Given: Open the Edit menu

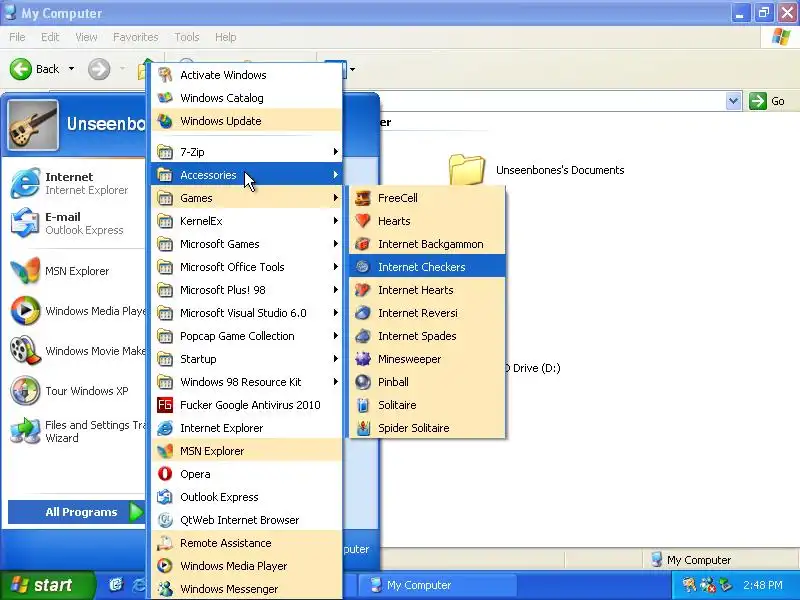Looking at the screenshot, I should point(50,37).
